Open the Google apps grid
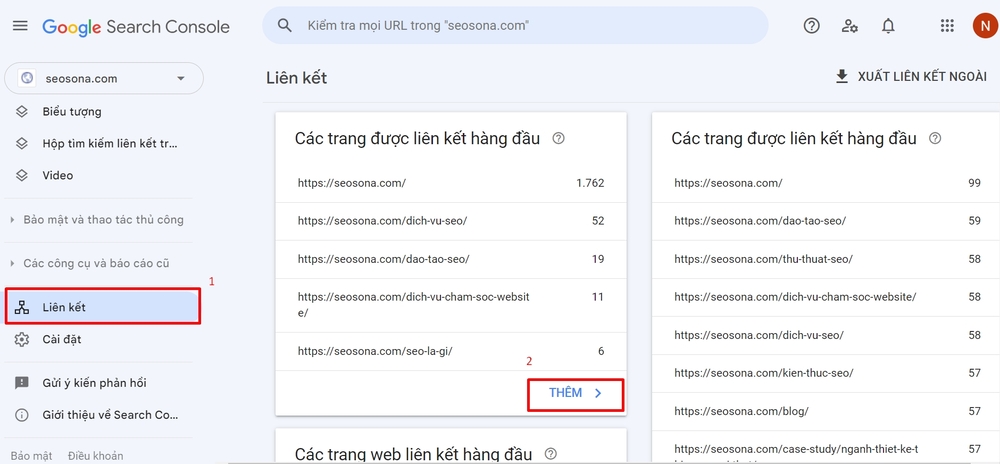 tap(947, 25)
